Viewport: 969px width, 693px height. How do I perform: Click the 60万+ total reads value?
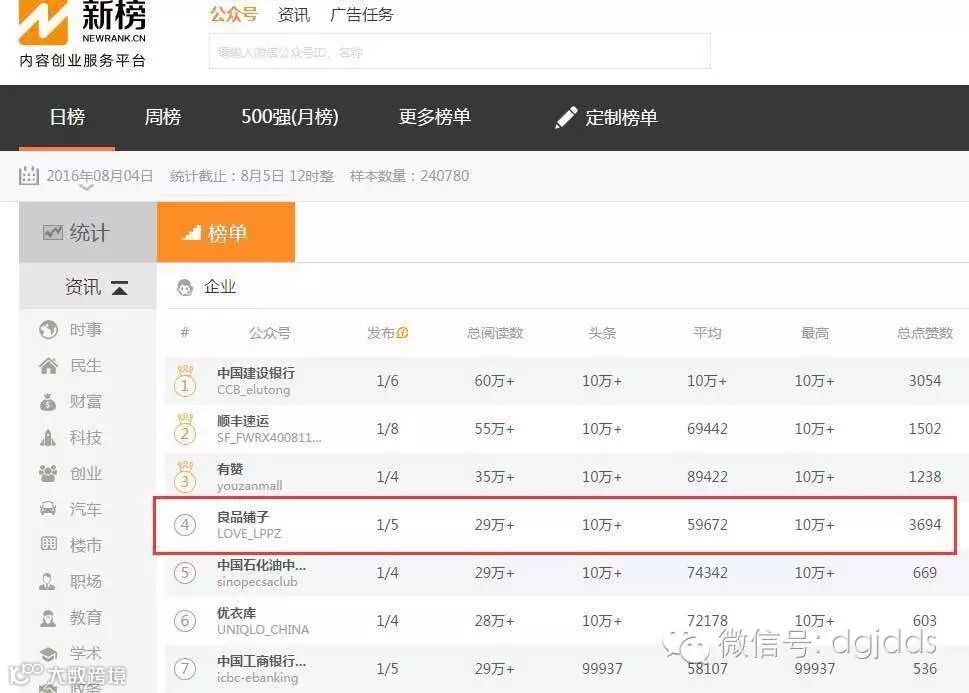pyautogui.click(x=494, y=381)
